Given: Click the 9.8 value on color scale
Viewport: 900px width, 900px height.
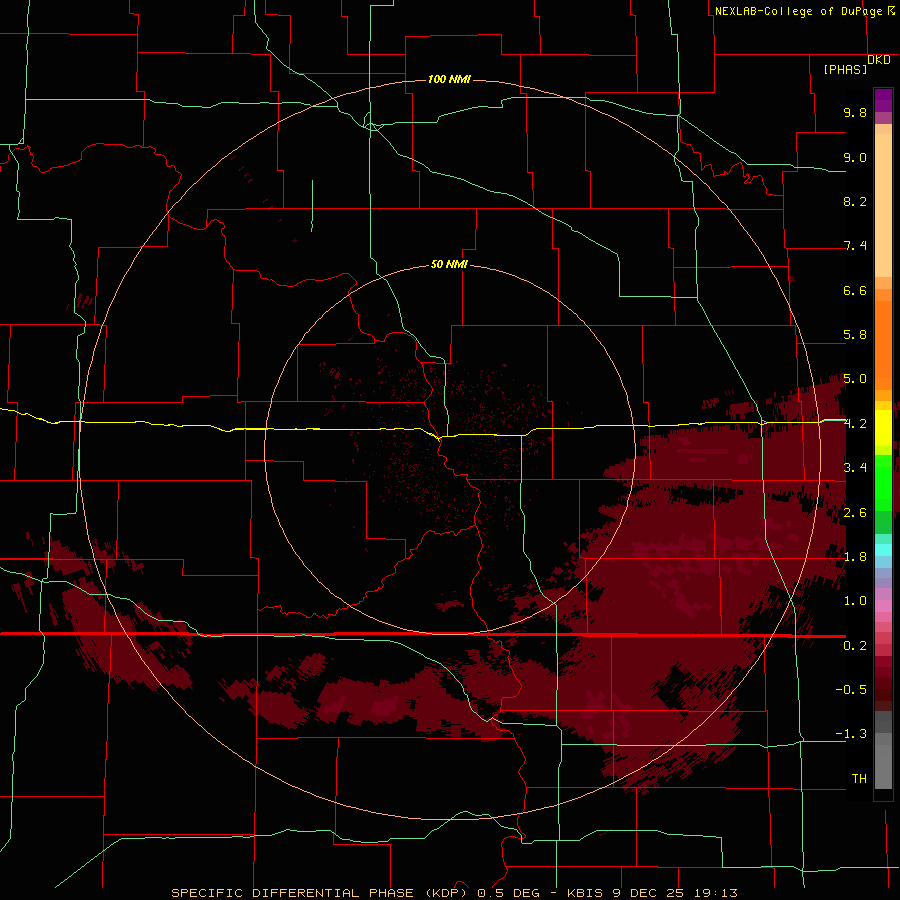Looking at the screenshot, I should click(855, 112).
